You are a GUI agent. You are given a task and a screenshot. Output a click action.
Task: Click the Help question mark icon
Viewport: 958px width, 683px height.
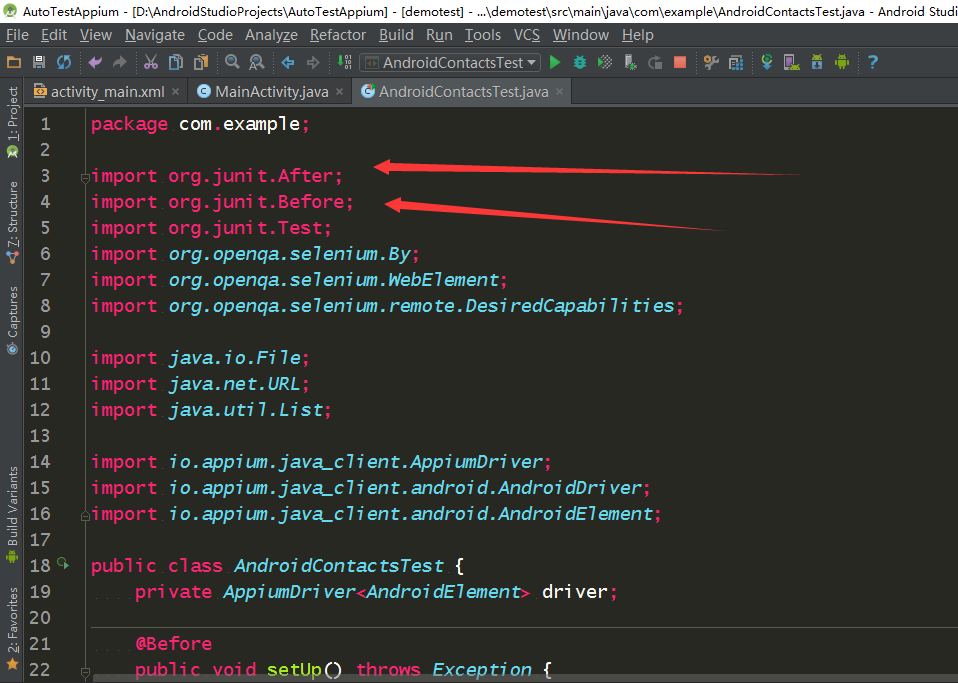(x=873, y=62)
